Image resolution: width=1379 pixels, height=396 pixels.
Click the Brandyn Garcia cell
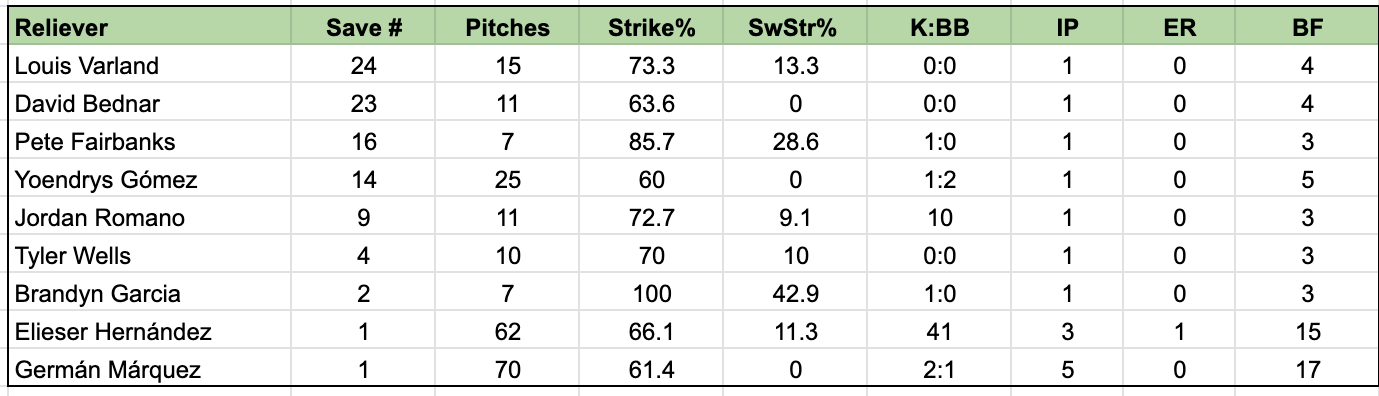click(x=149, y=294)
